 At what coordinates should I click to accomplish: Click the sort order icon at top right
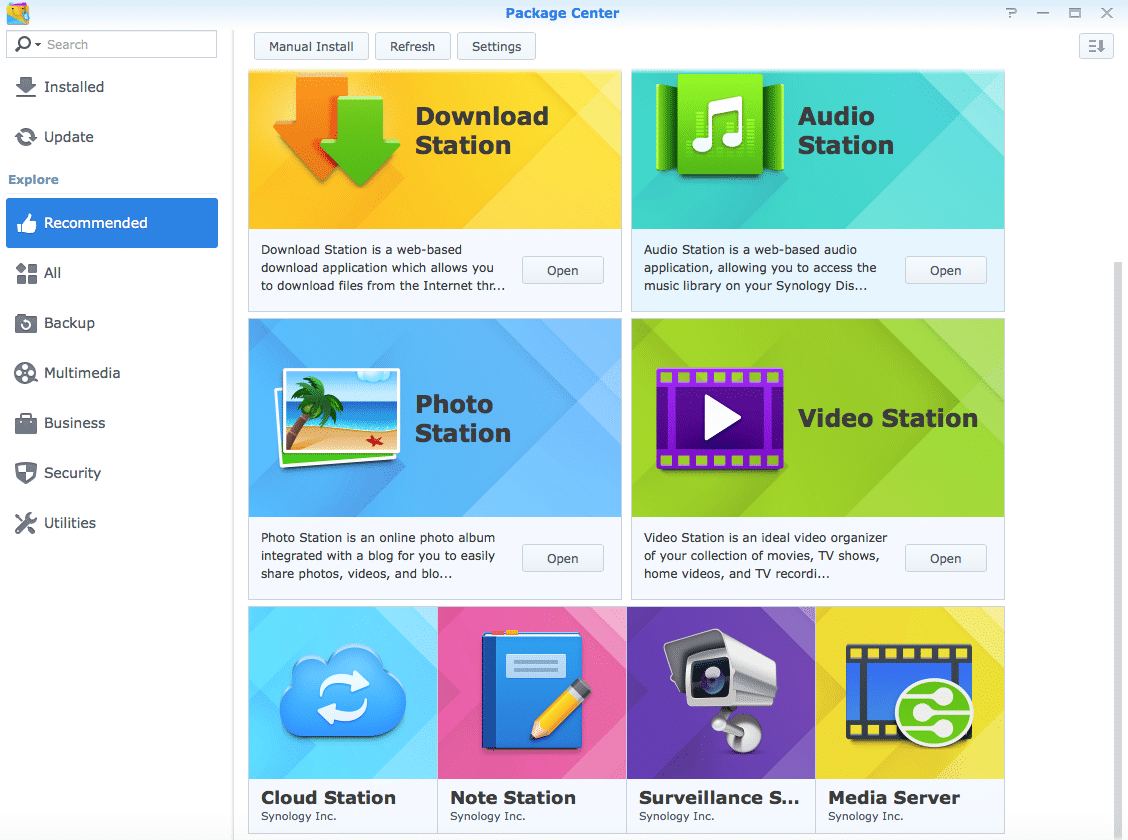tap(1096, 47)
